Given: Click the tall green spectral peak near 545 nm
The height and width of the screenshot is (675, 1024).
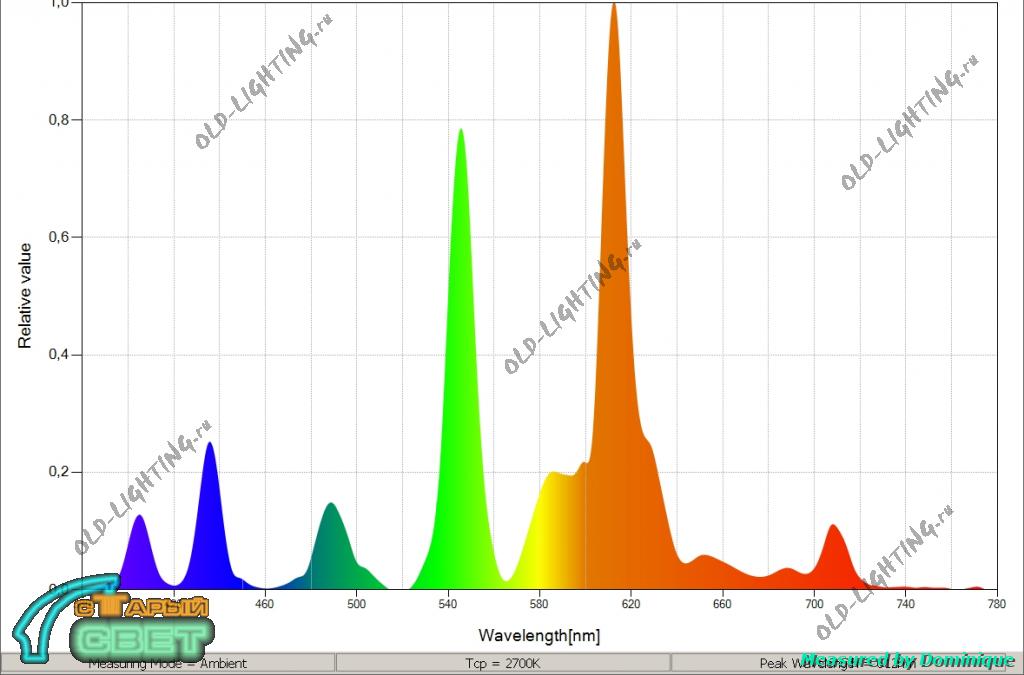Looking at the screenshot, I should [460, 359].
